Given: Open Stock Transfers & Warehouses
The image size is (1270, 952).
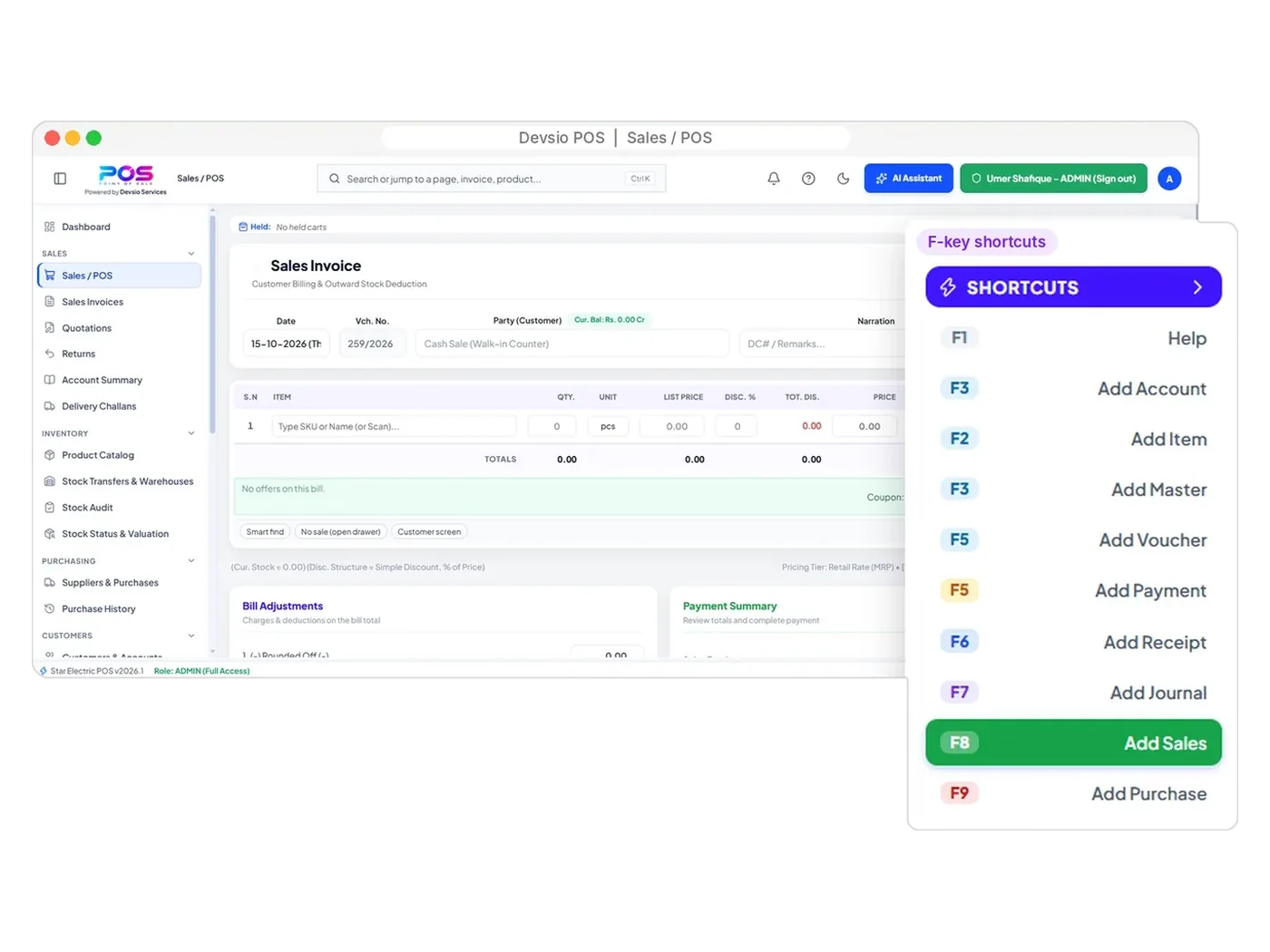Looking at the screenshot, I should tap(127, 481).
